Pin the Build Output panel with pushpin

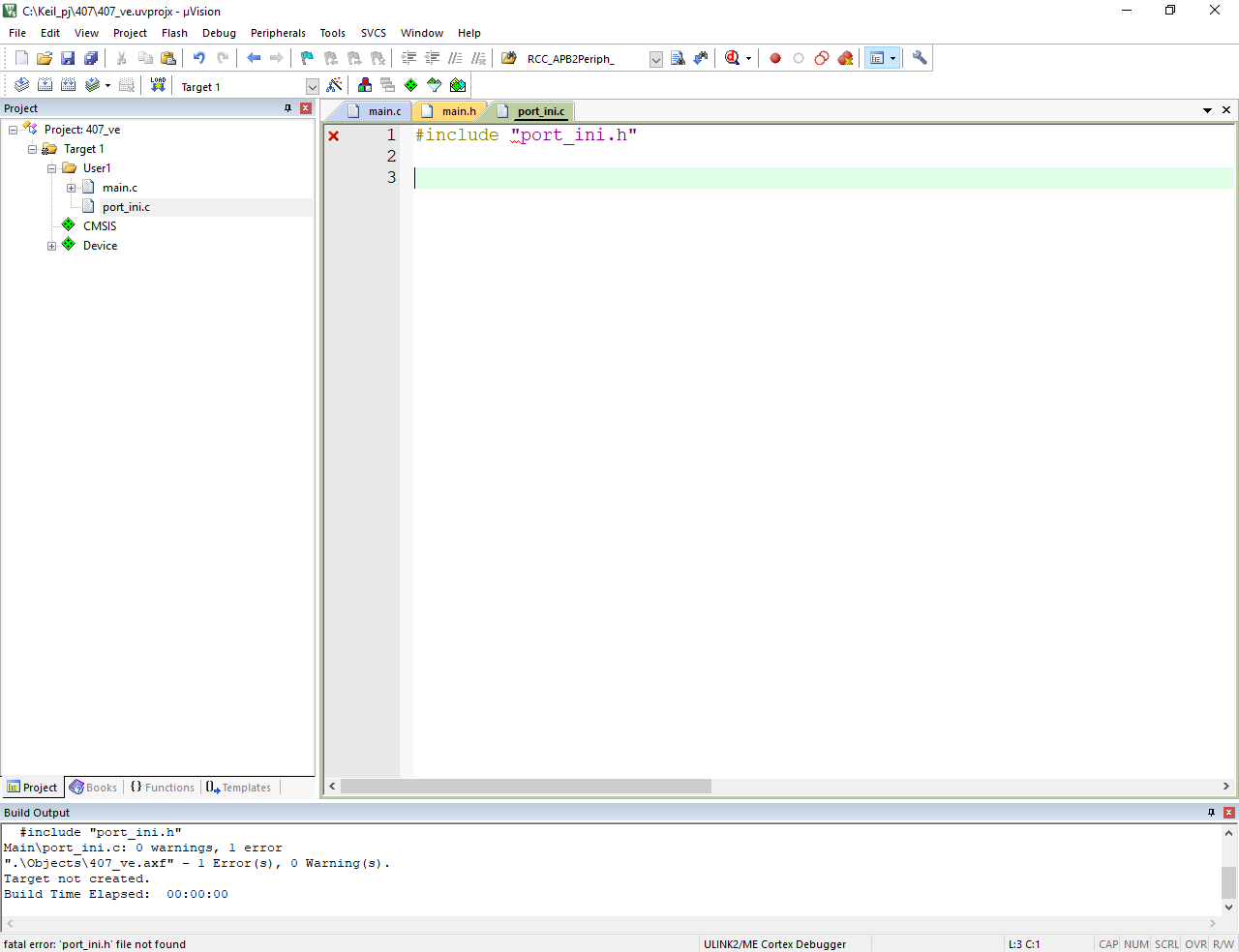coord(1211,813)
